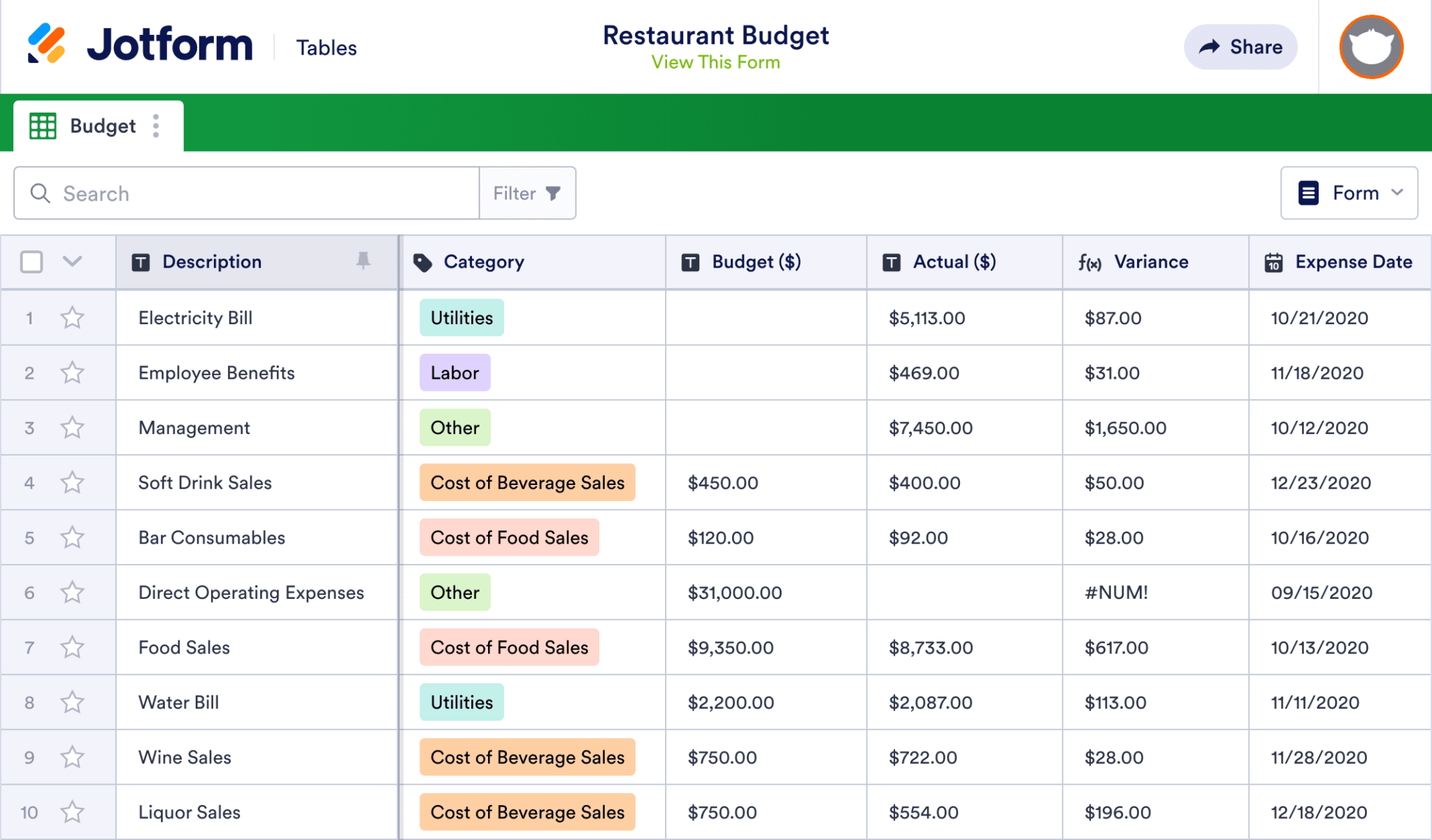Click the Jotform logo

click(140, 43)
